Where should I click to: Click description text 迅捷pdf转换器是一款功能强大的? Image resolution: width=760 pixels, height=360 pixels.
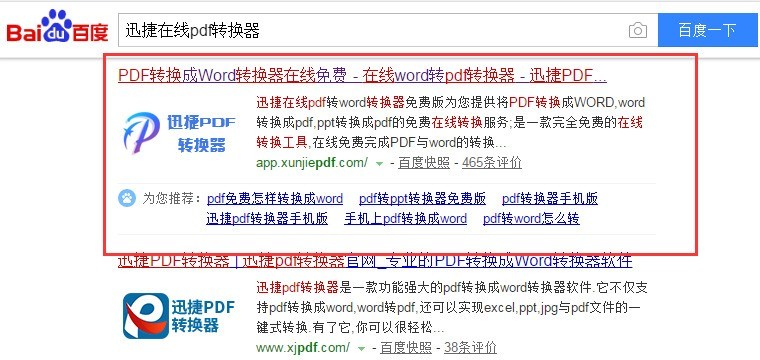pos(451,308)
